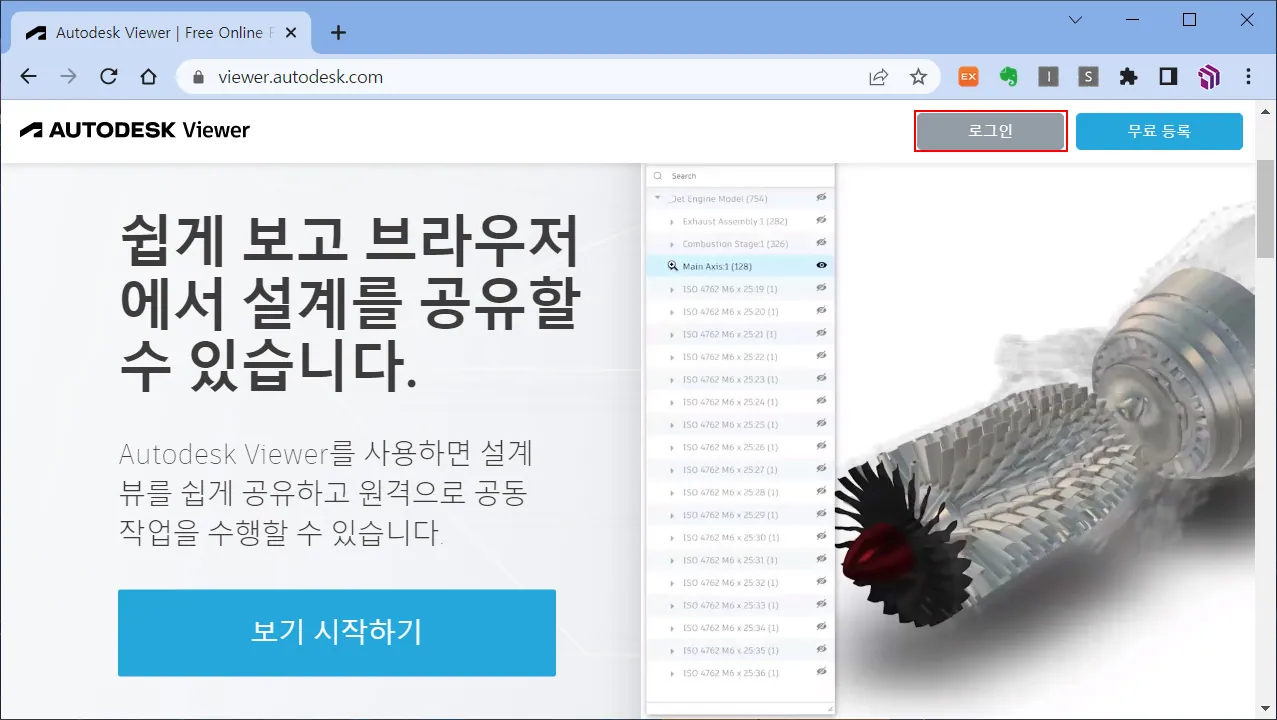Screen dimensions: 1277x720
Task: Go back to the previous page
Action: point(28,77)
